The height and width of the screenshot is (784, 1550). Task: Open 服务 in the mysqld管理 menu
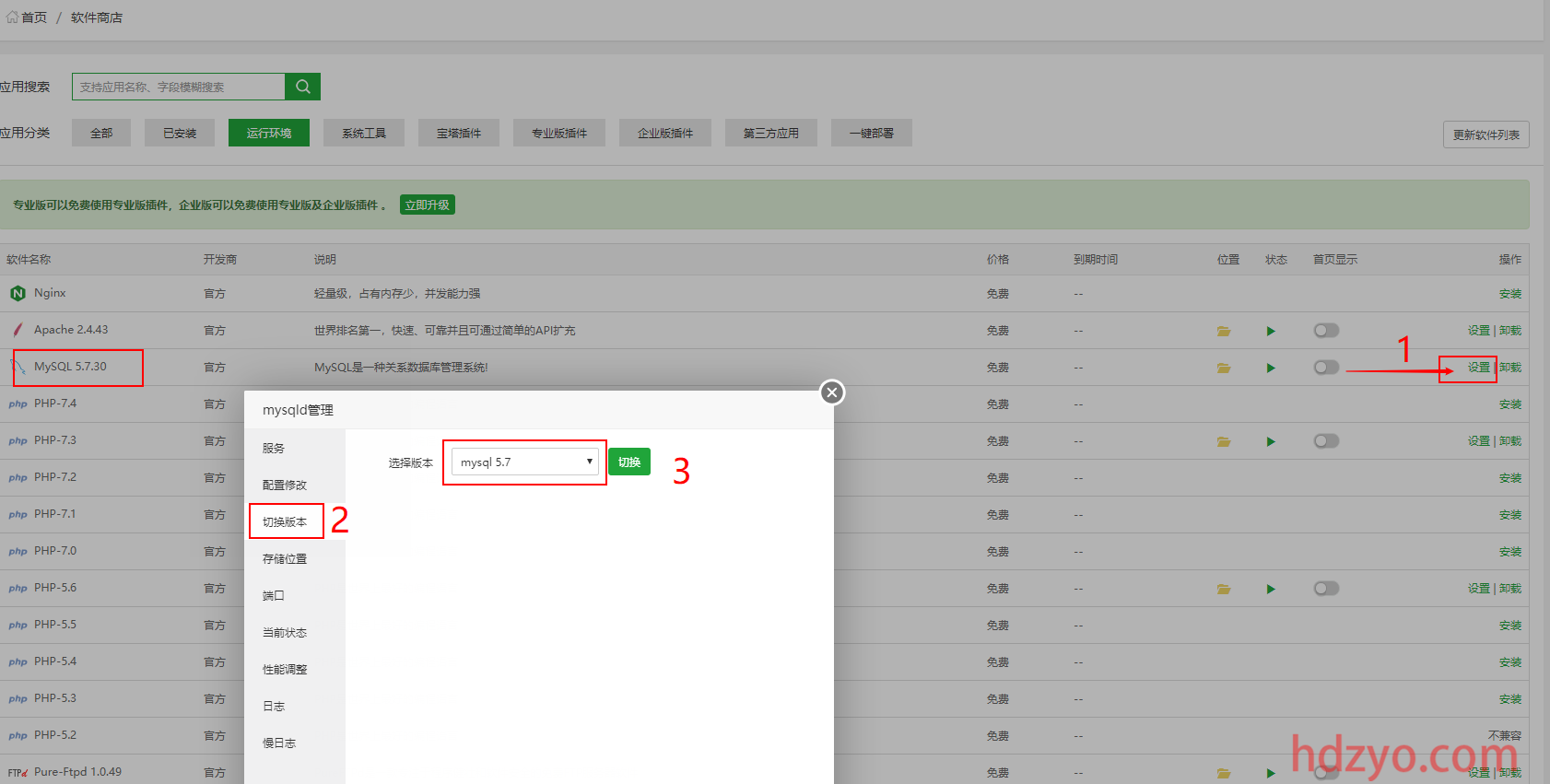click(295, 449)
